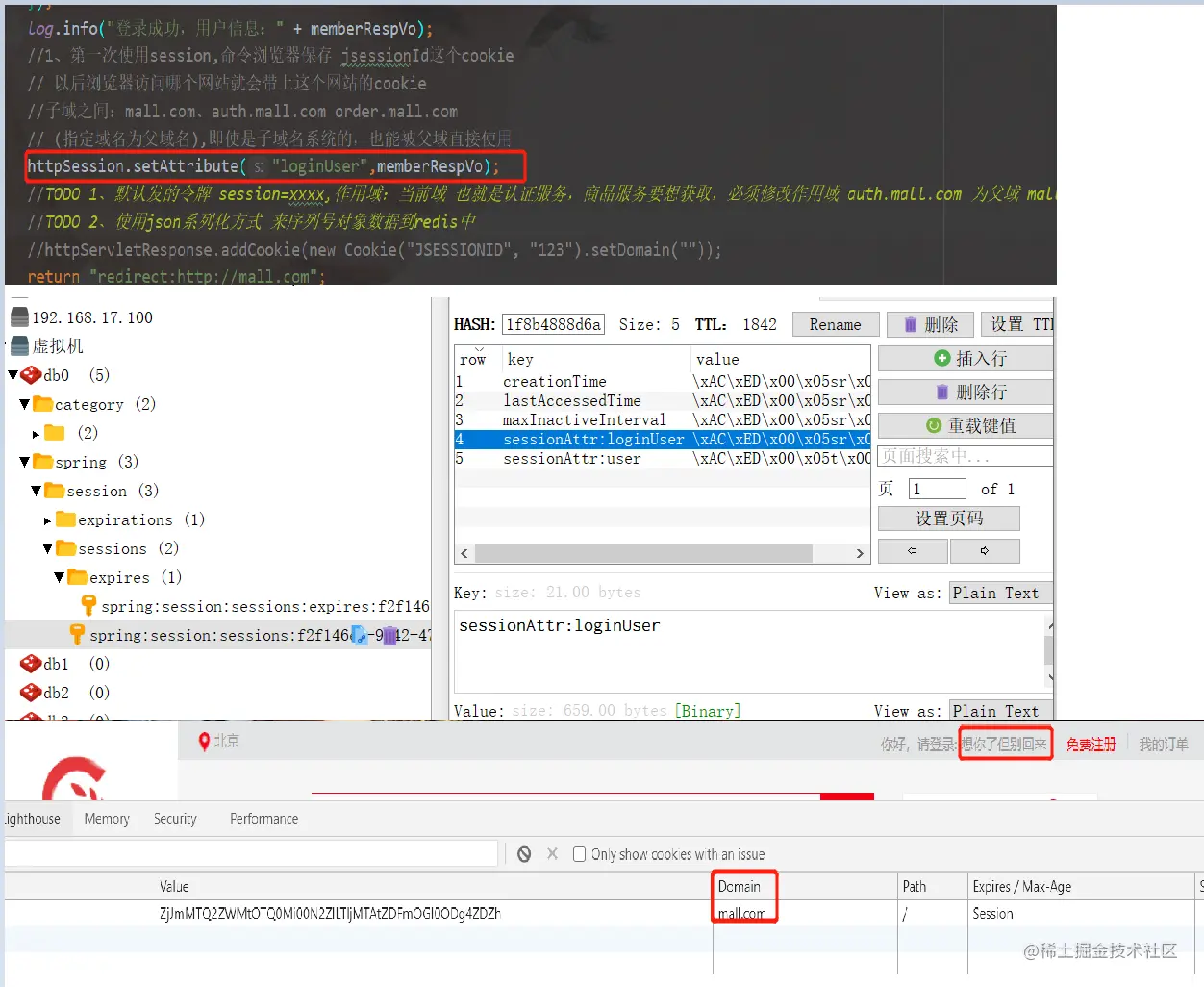1204x987 pixels.
Task: Go to next page with right arrow button
Action: point(985,551)
